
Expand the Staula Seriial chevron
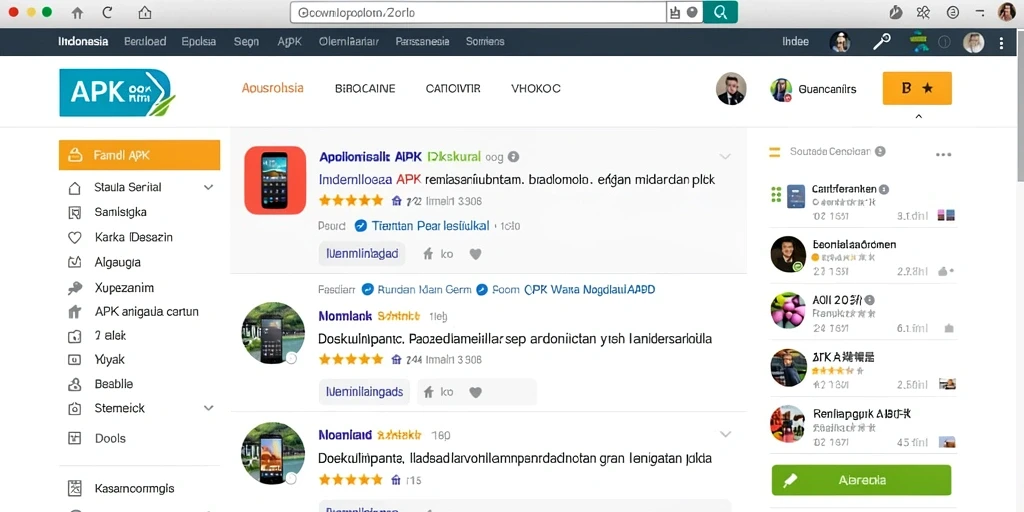click(x=208, y=187)
